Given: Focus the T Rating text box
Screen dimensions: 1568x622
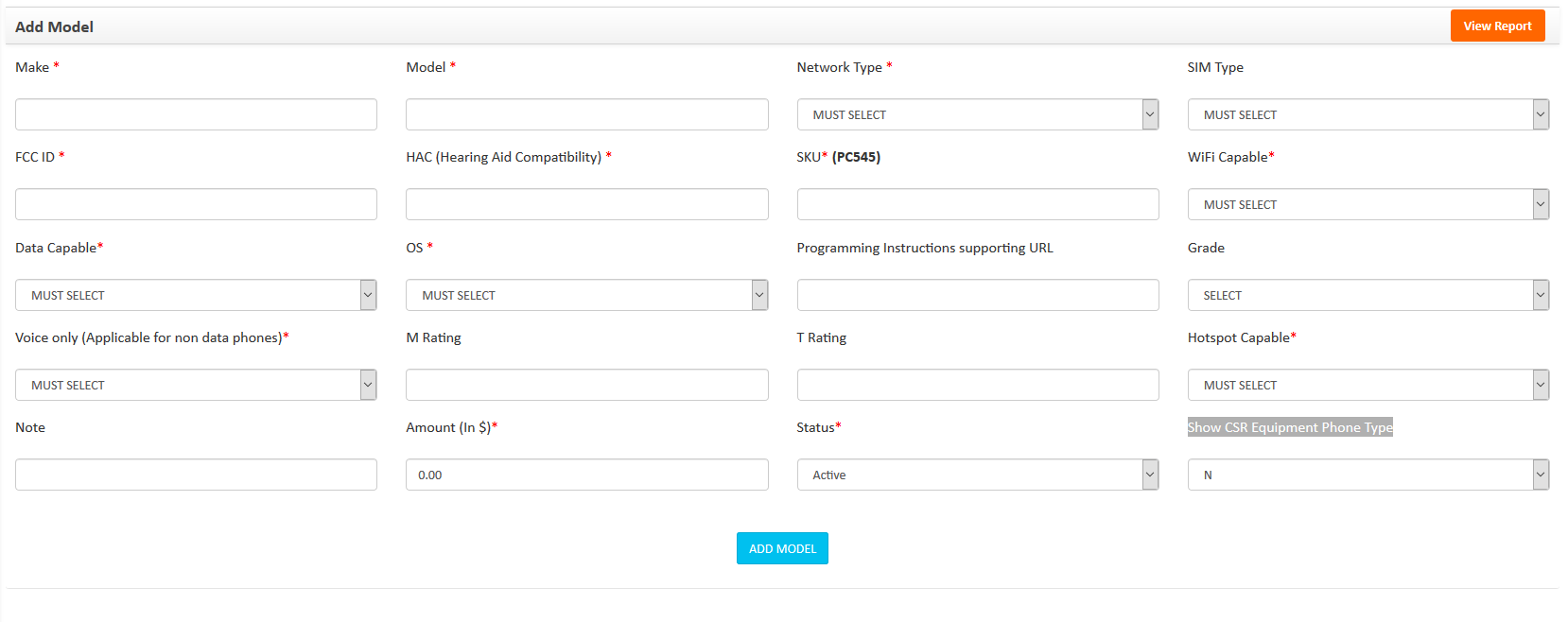Looking at the screenshot, I should click(978, 385).
